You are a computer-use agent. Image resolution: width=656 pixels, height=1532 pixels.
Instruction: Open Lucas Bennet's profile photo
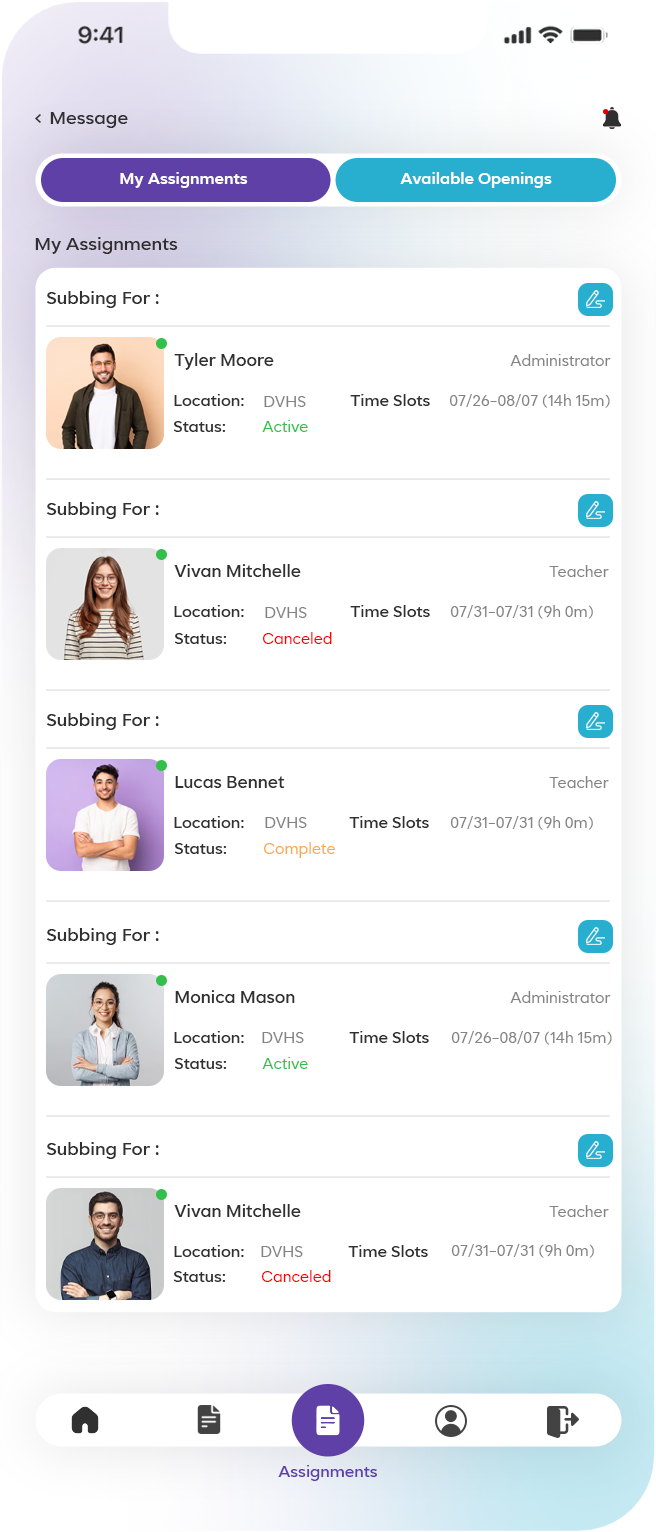click(x=105, y=815)
